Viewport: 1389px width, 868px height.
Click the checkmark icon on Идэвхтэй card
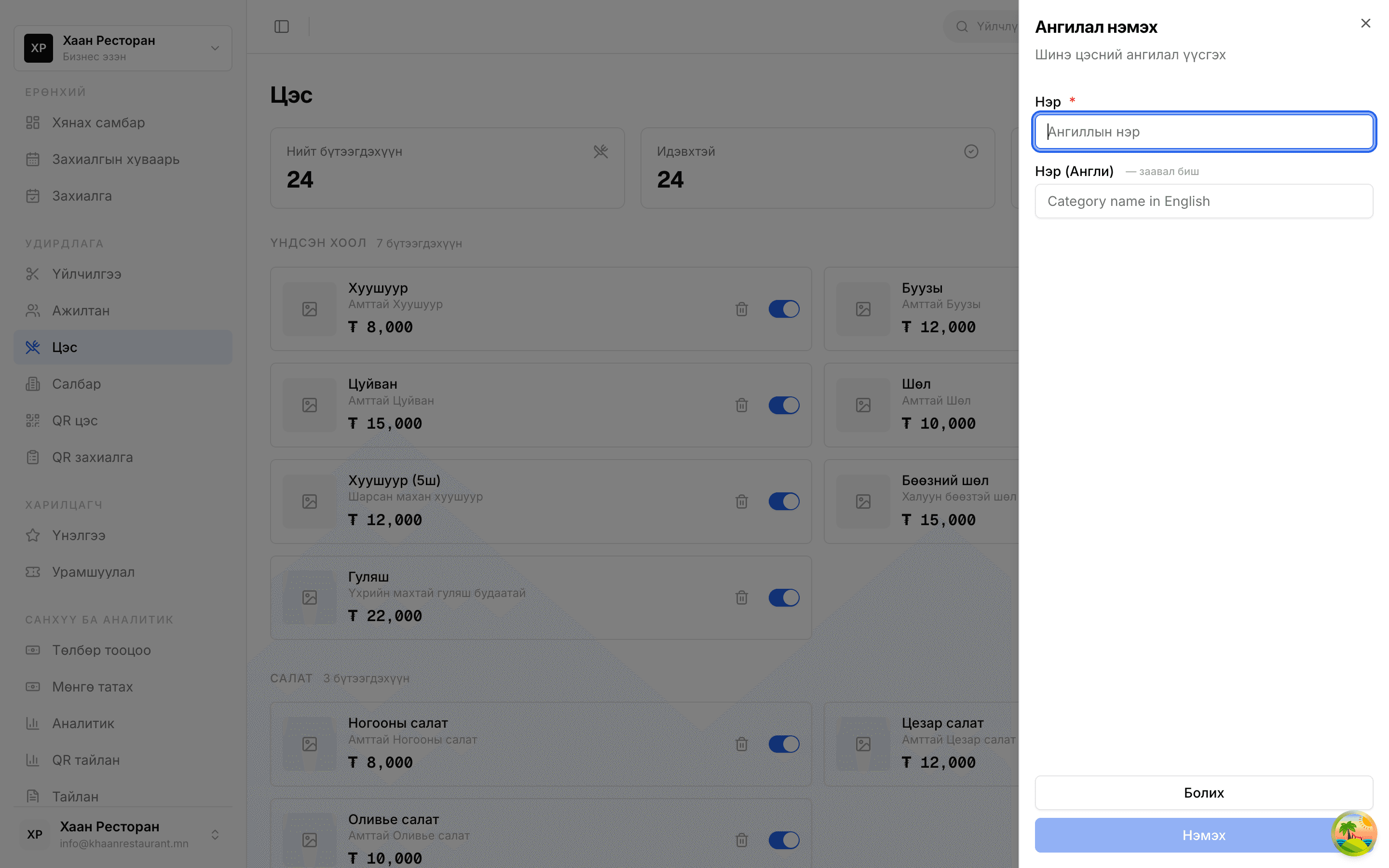click(970, 151)
